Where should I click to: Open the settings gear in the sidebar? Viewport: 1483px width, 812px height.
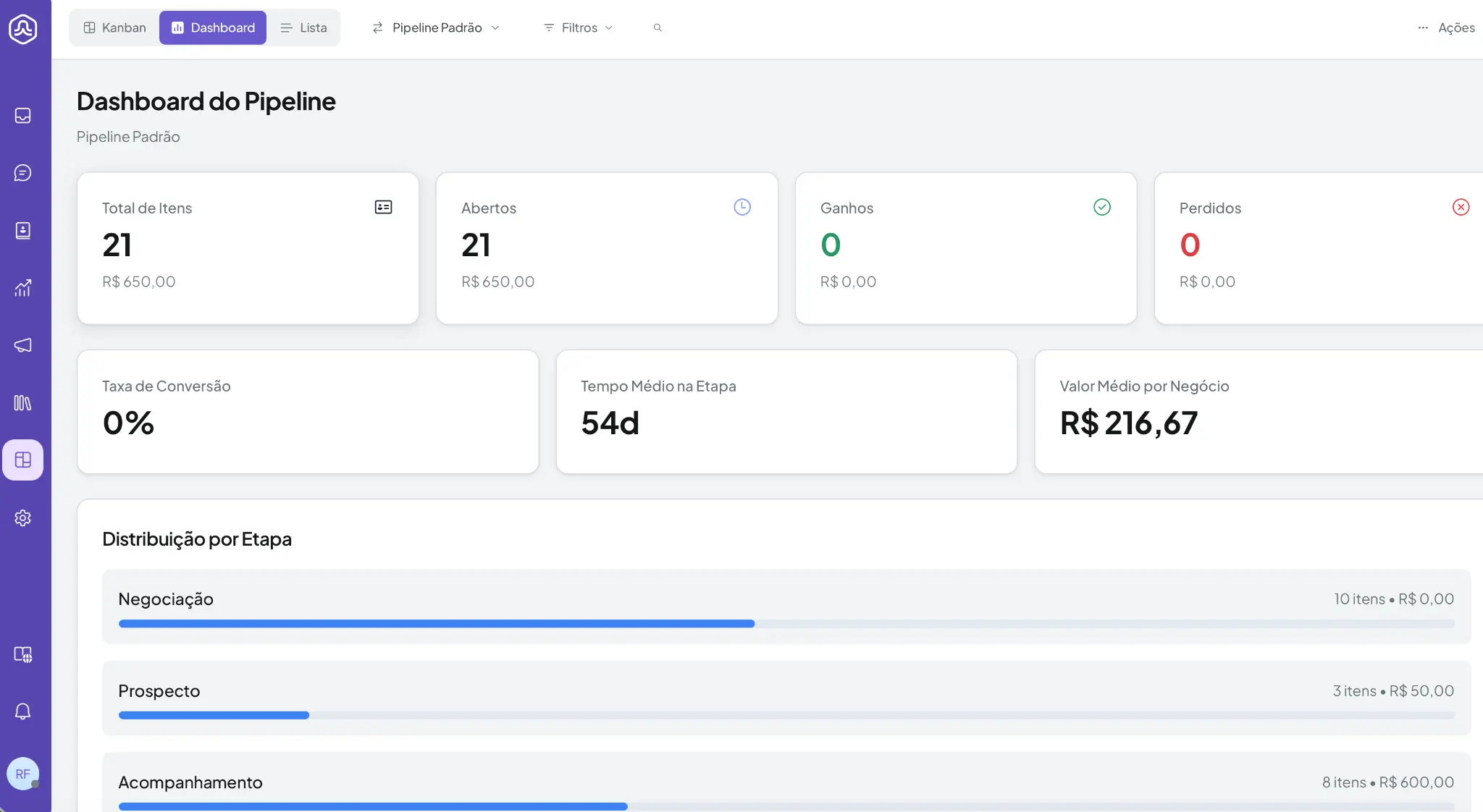pyautogui.click(x=23, y=517)
